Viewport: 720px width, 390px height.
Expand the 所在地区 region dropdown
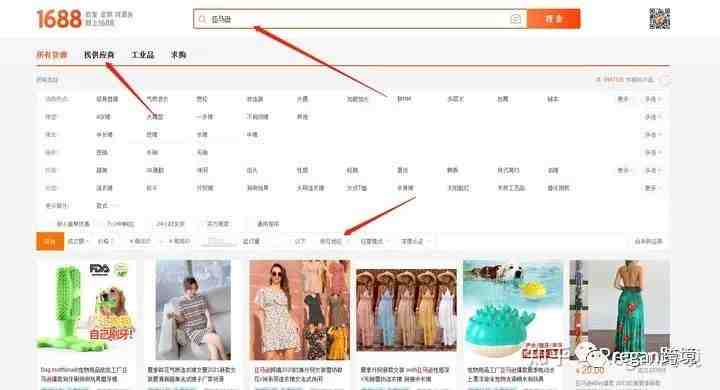pyautogui.click(x=334, y=242)
